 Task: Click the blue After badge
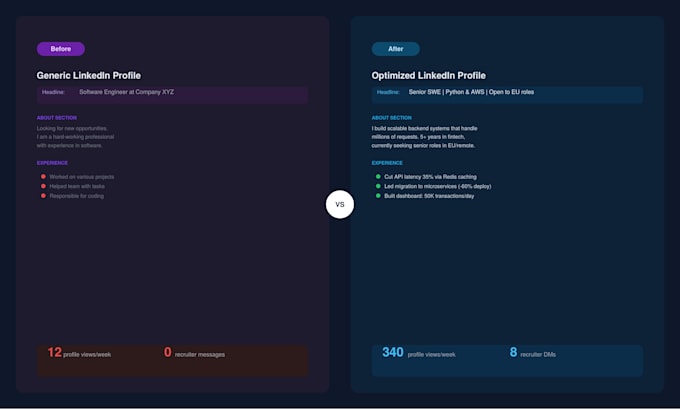(396, 49)
